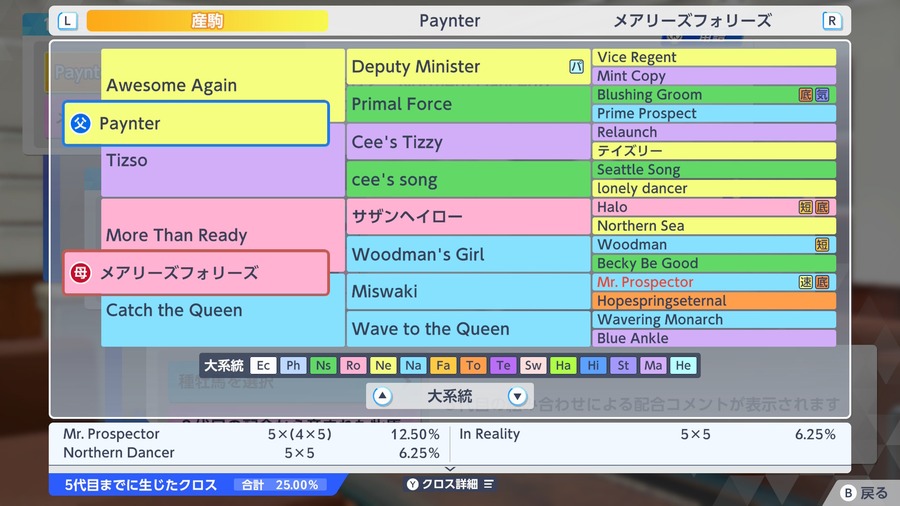Viewport: 900px width, 506px height.
Task: Click the Ns lineage swatch
Action: (323, 365)
